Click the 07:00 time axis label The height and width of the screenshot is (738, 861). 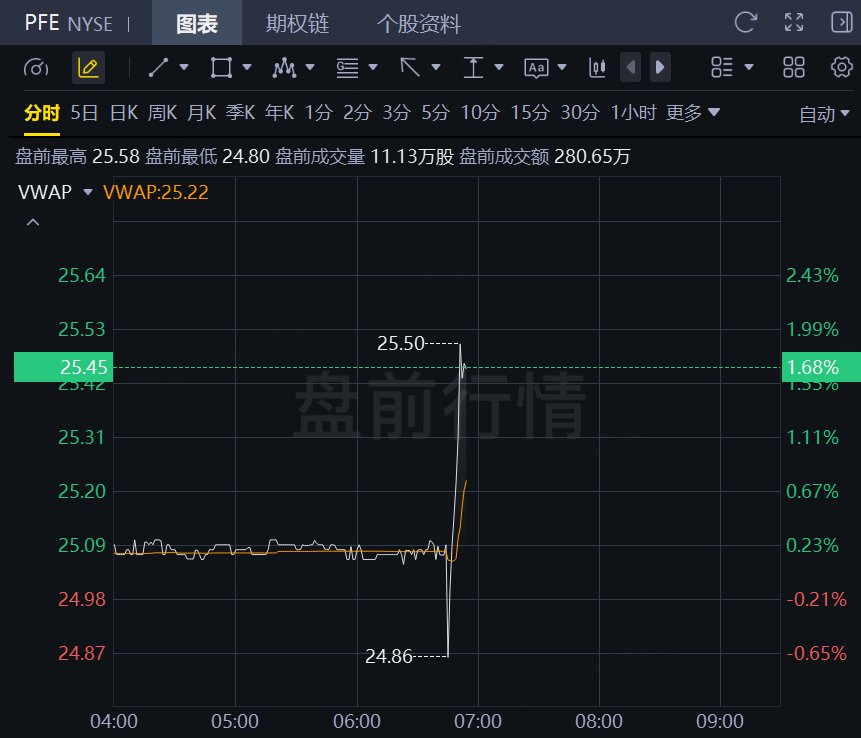click(x=478, y=721)
